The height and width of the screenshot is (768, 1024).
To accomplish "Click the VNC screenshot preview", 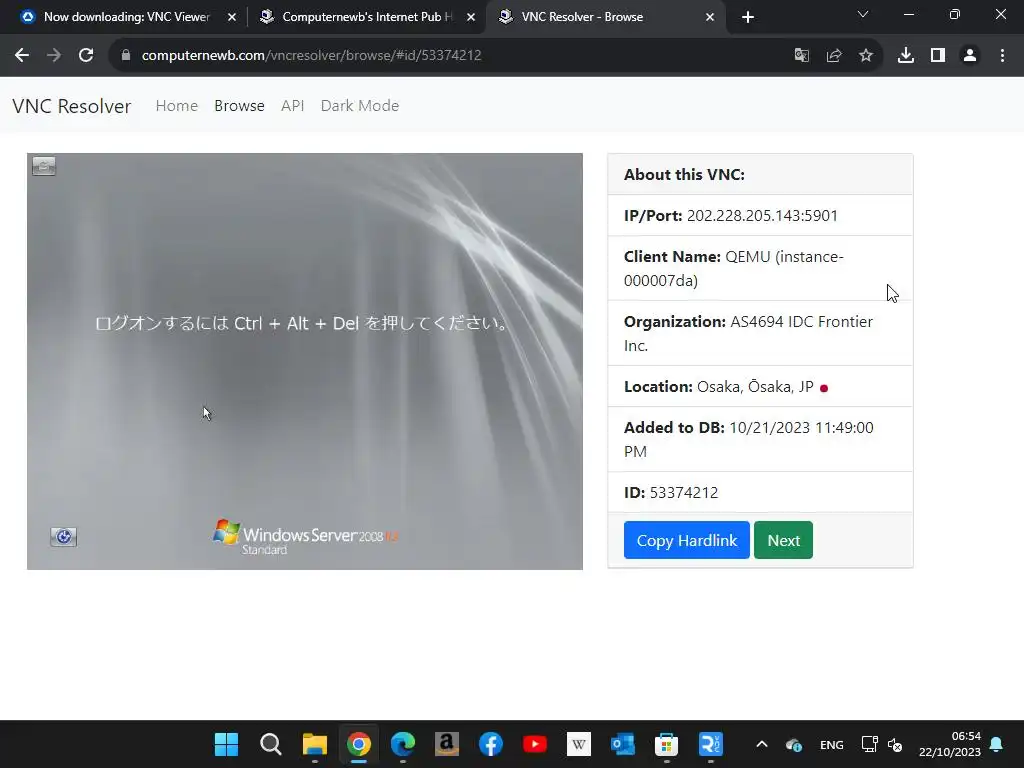I will pos(304,361).
